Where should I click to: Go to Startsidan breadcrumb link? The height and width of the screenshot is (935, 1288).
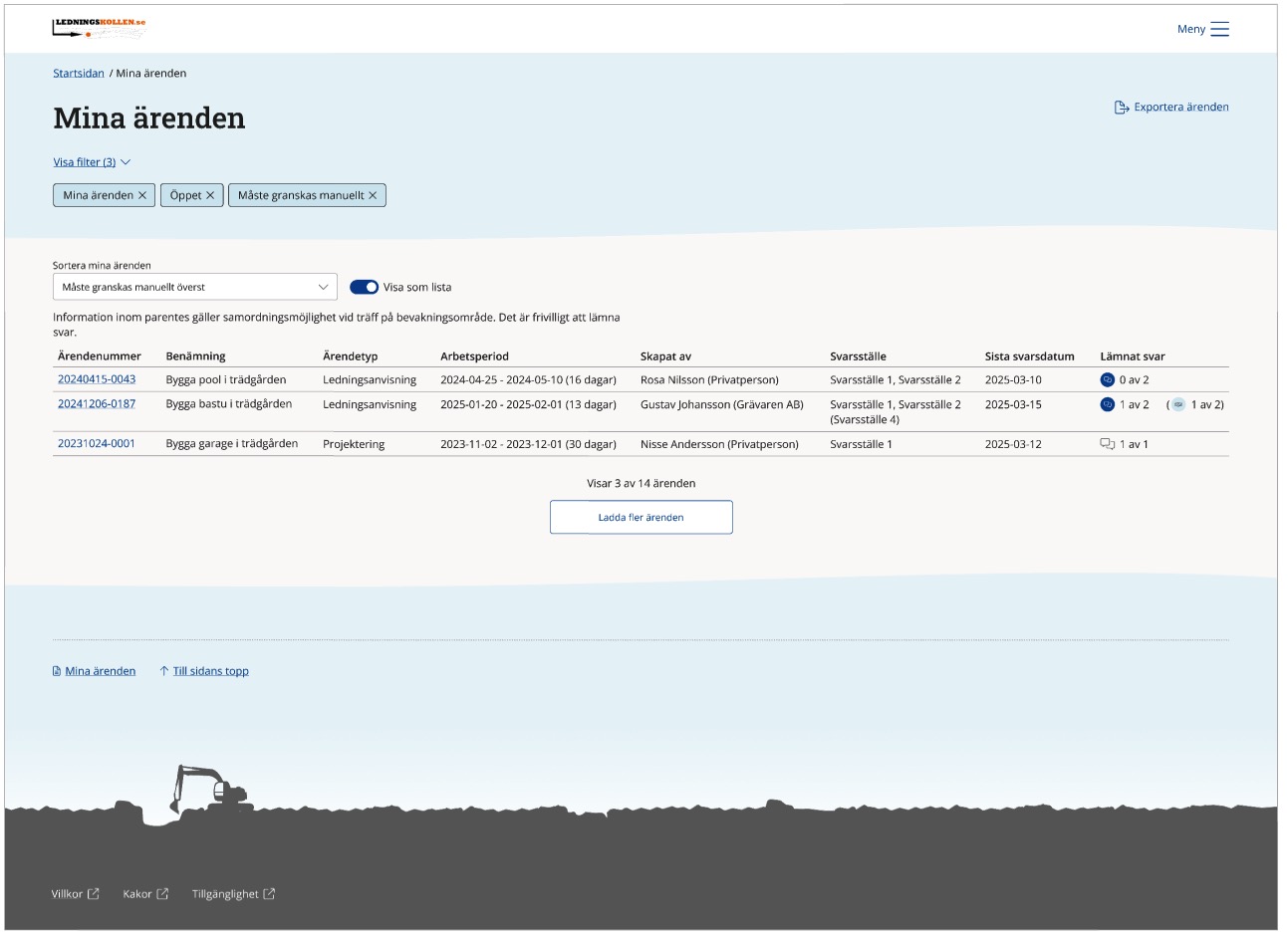[79, 74]
